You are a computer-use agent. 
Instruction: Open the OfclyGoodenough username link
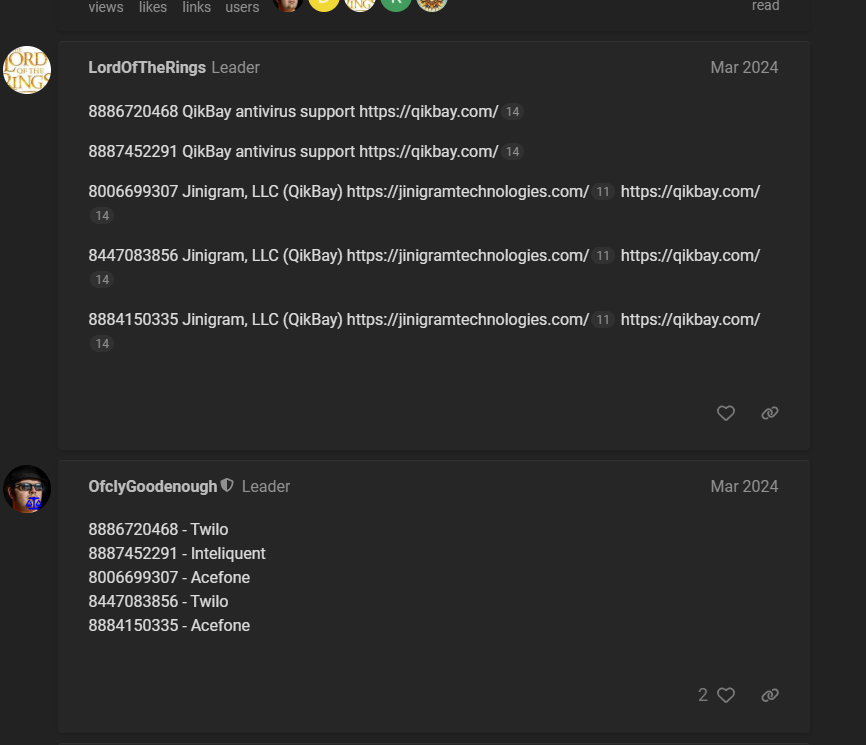tap(152, 487)
